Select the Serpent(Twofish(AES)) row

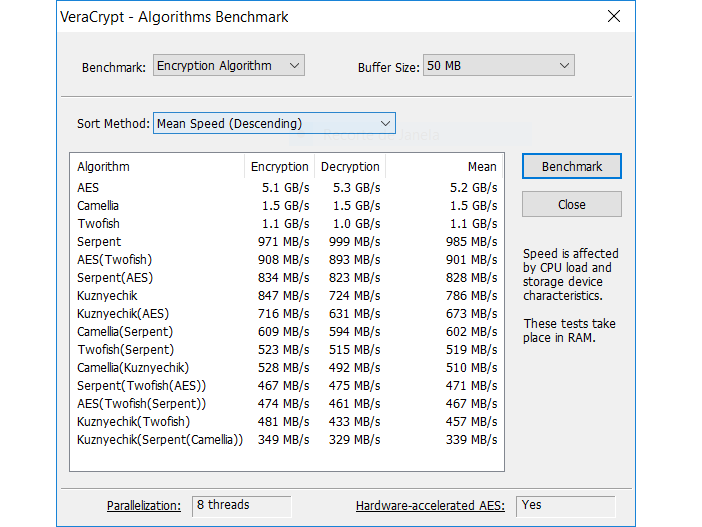coord(287,386)
